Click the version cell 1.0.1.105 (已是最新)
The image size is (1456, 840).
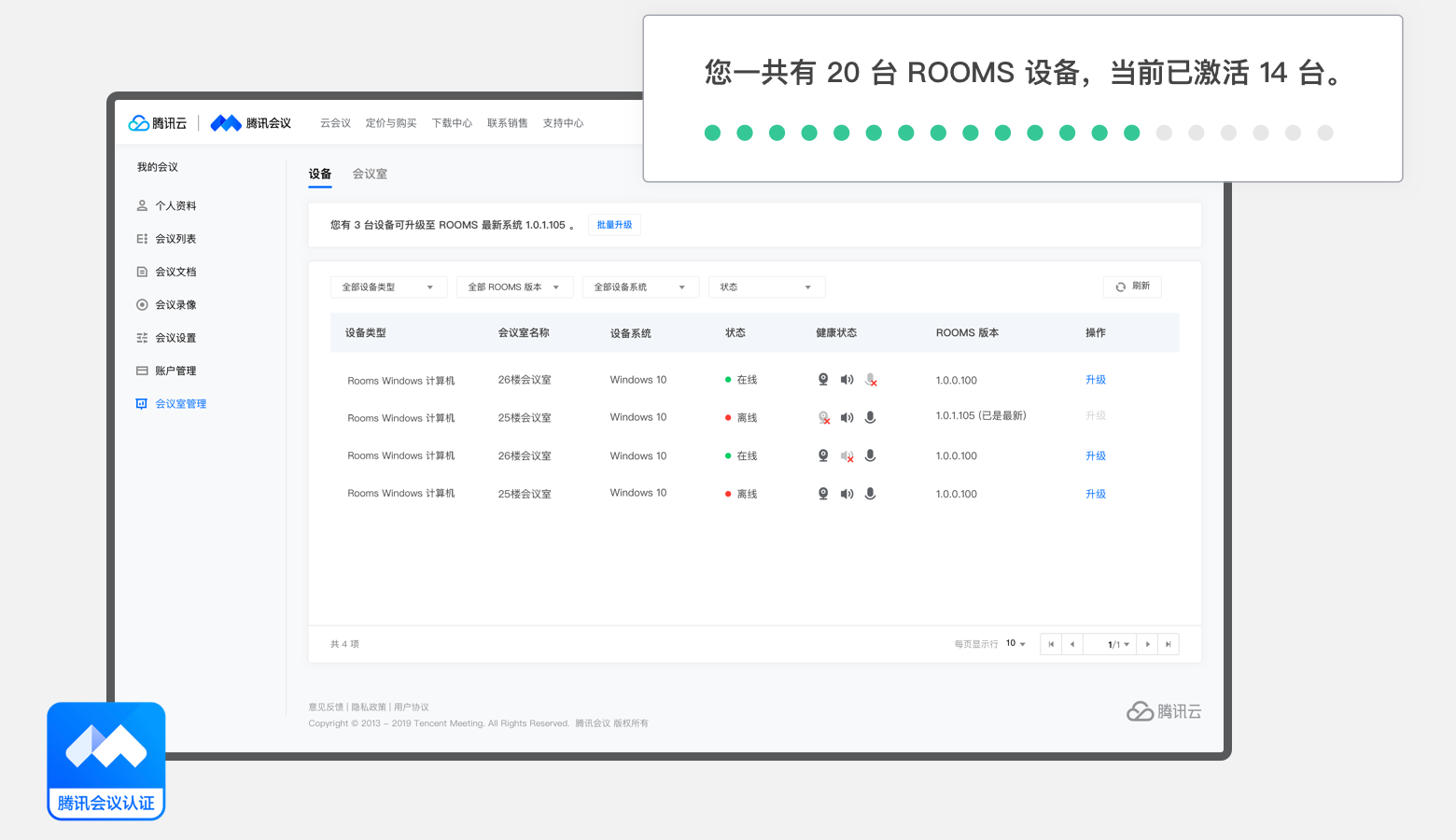(x=981, y=415)
